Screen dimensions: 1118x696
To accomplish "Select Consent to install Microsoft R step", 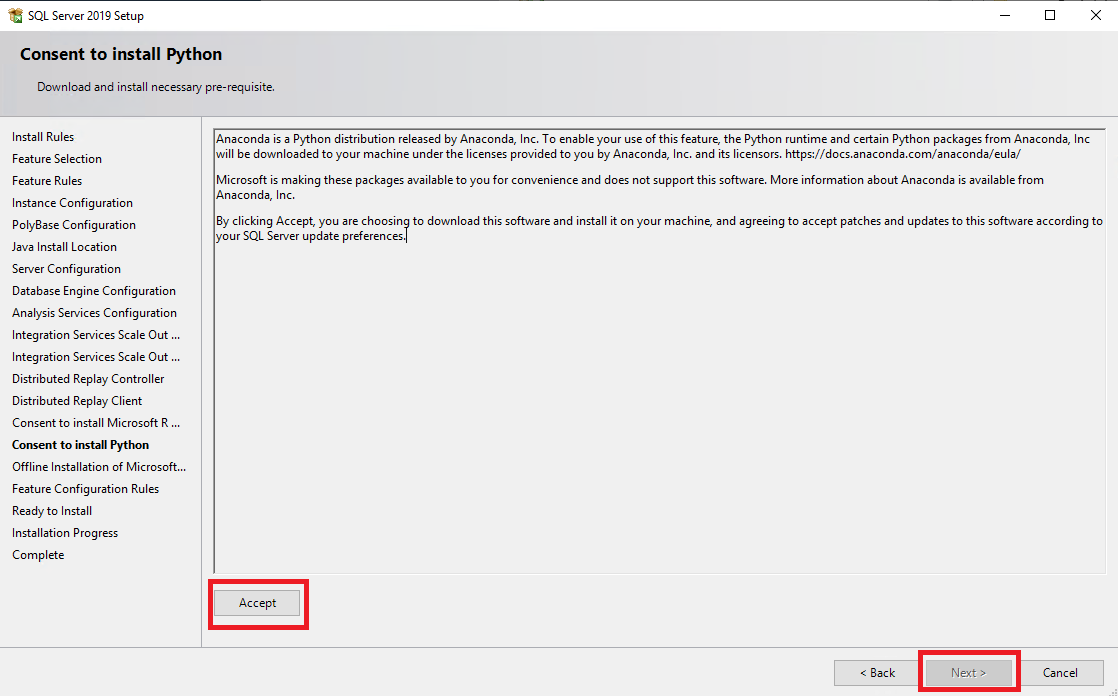I will pos(96,424).
